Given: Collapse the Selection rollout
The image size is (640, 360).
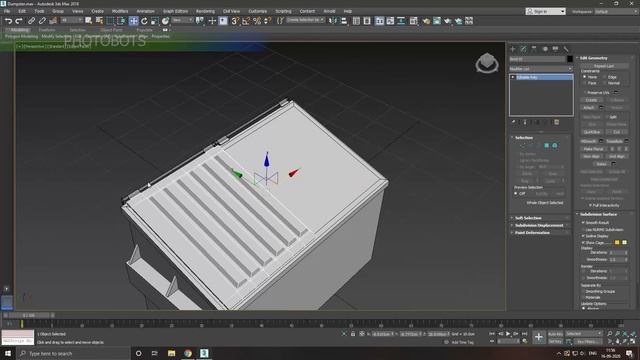Looking at the screenshot, I should pyautogui.click(x=540, y=138).
